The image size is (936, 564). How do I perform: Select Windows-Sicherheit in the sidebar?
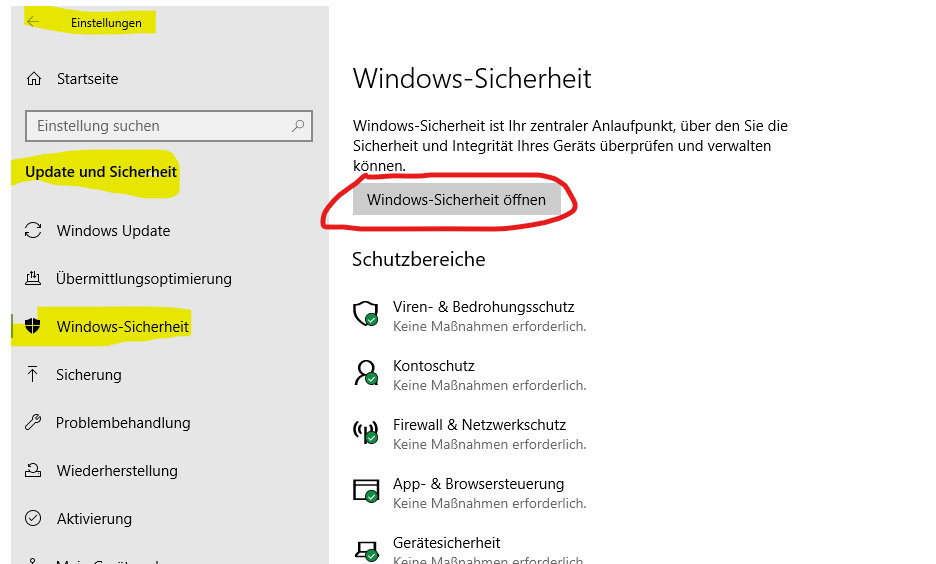123,326
